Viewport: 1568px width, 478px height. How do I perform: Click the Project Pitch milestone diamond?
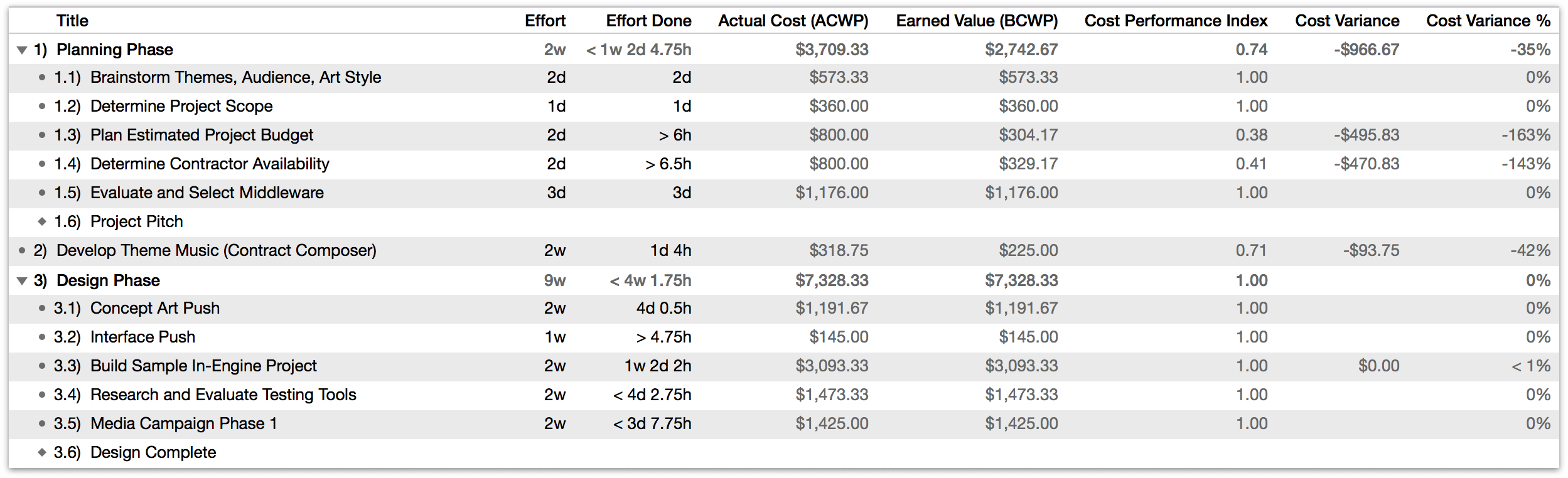click(42, 221)
